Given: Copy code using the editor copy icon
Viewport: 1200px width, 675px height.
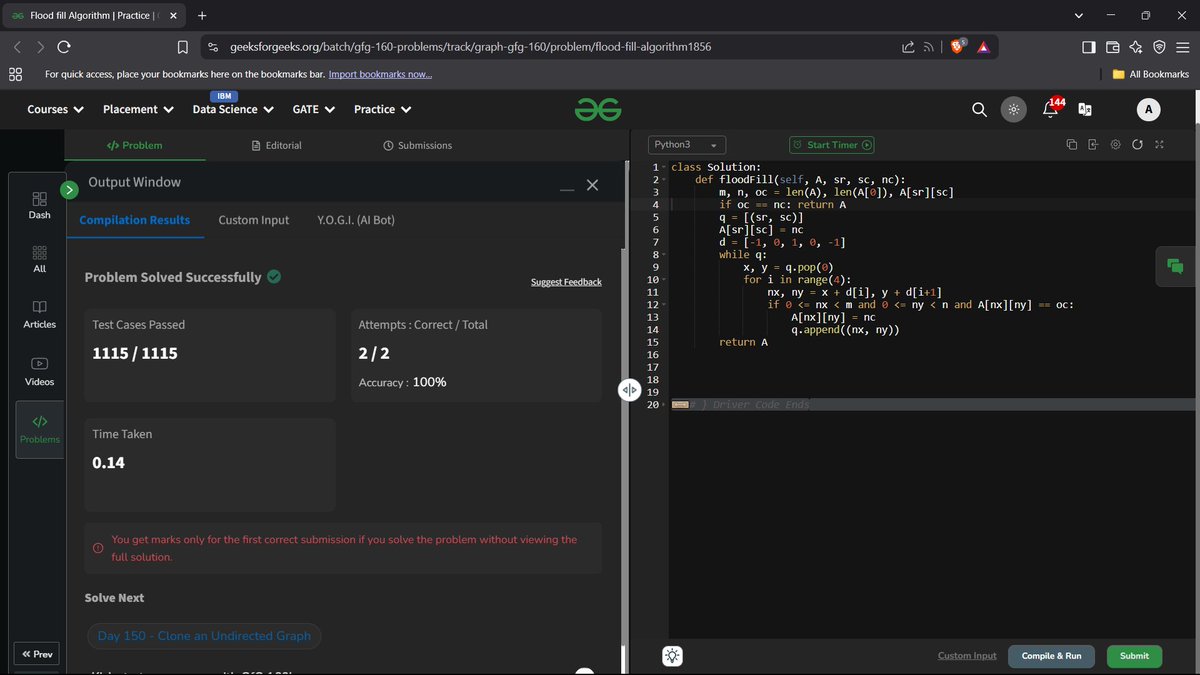Looking at the screenshot, I should pyautogui.click(x=1071, y=145).
